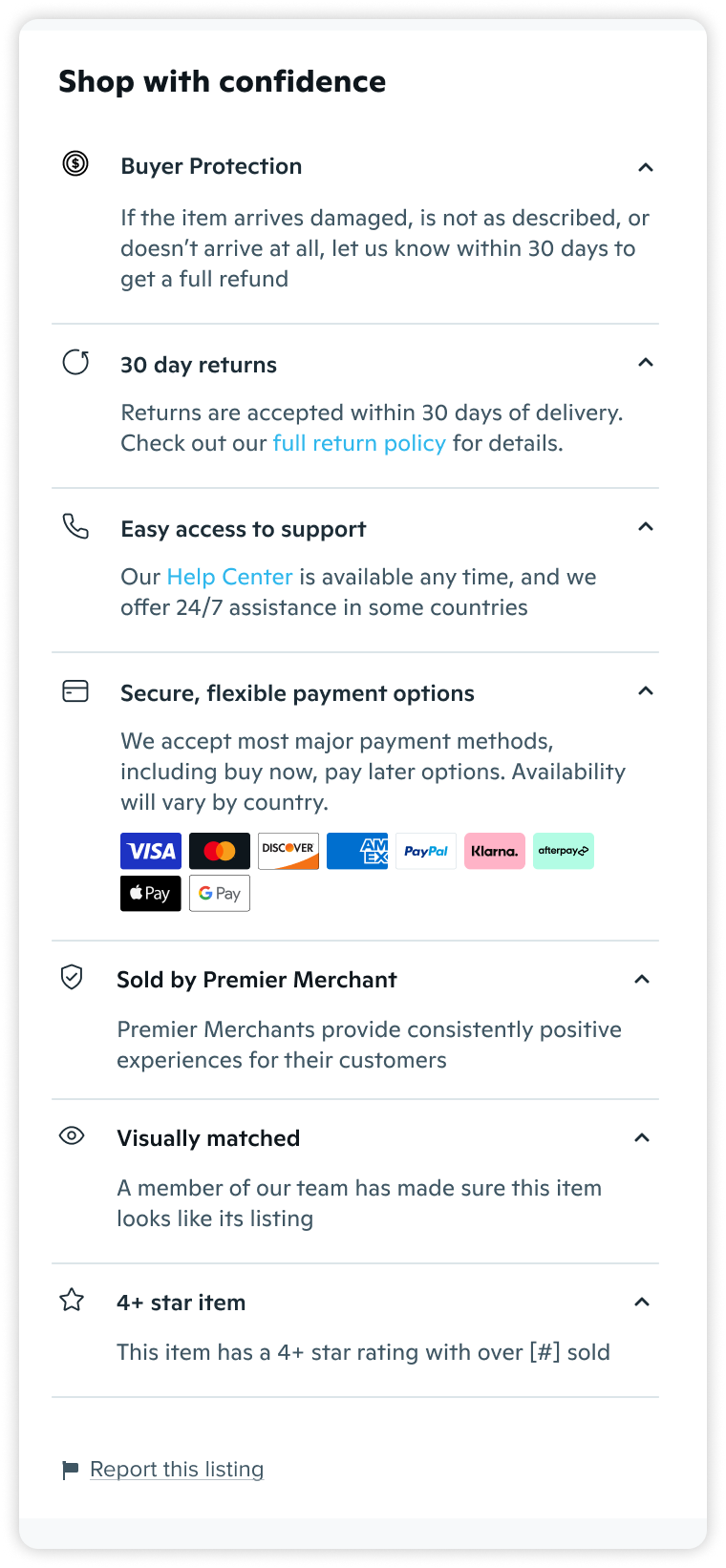Click the Apple Pay icon
Image resolution: width=726 pixels, height=1568 pixels.
pos(151,894)
